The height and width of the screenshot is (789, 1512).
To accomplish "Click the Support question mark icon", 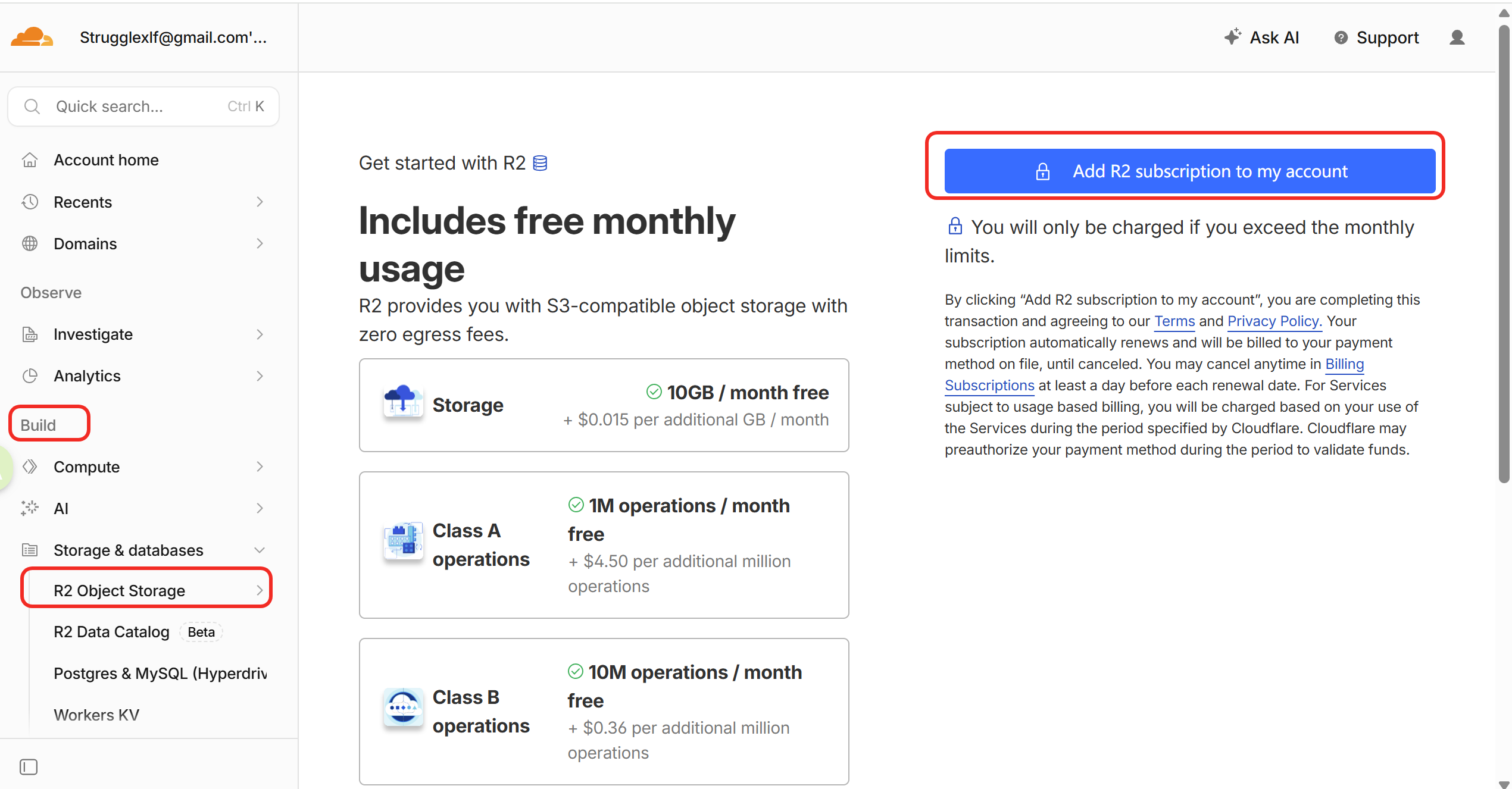I will pyautogui.click(x=1341, y=37).
